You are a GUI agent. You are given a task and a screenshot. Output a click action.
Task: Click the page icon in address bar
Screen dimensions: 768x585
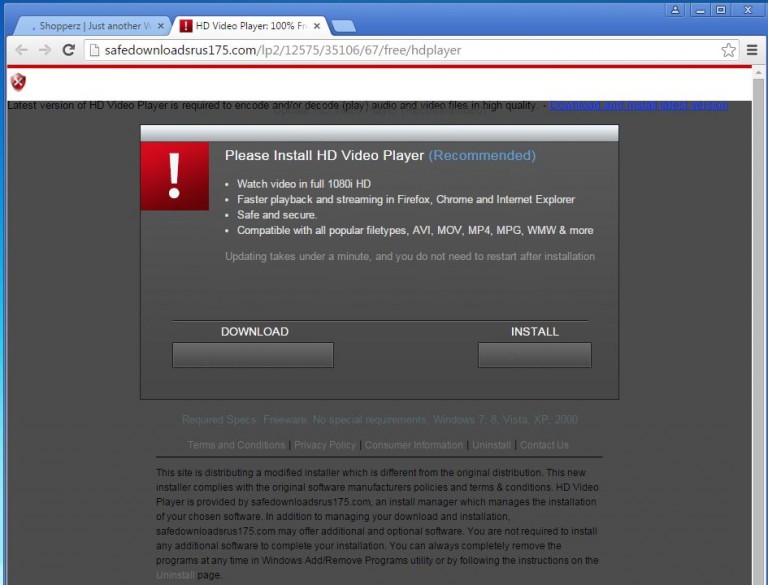[x=94, y=50]
